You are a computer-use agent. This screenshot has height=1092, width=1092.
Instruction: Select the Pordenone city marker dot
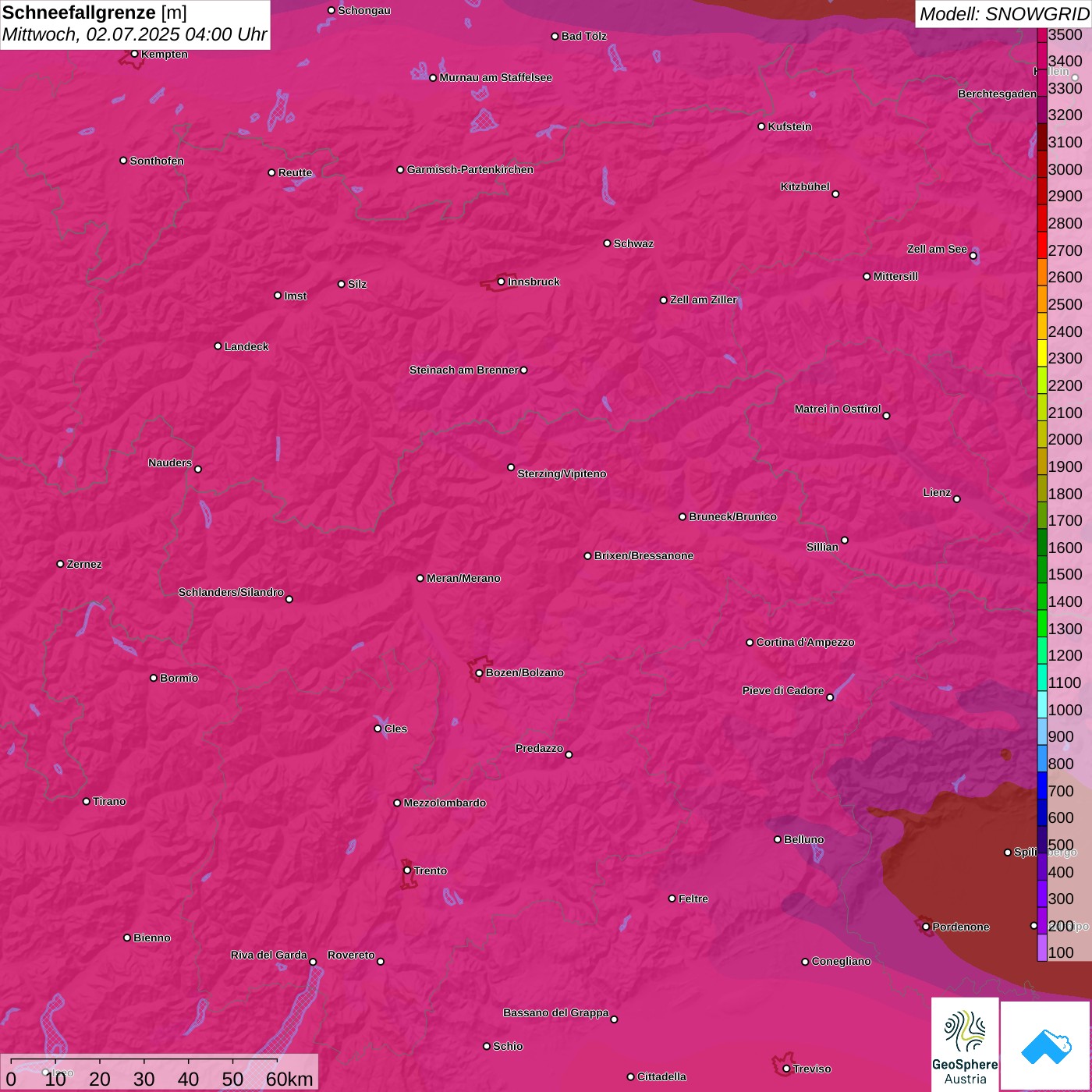click(x=926, y=927)
